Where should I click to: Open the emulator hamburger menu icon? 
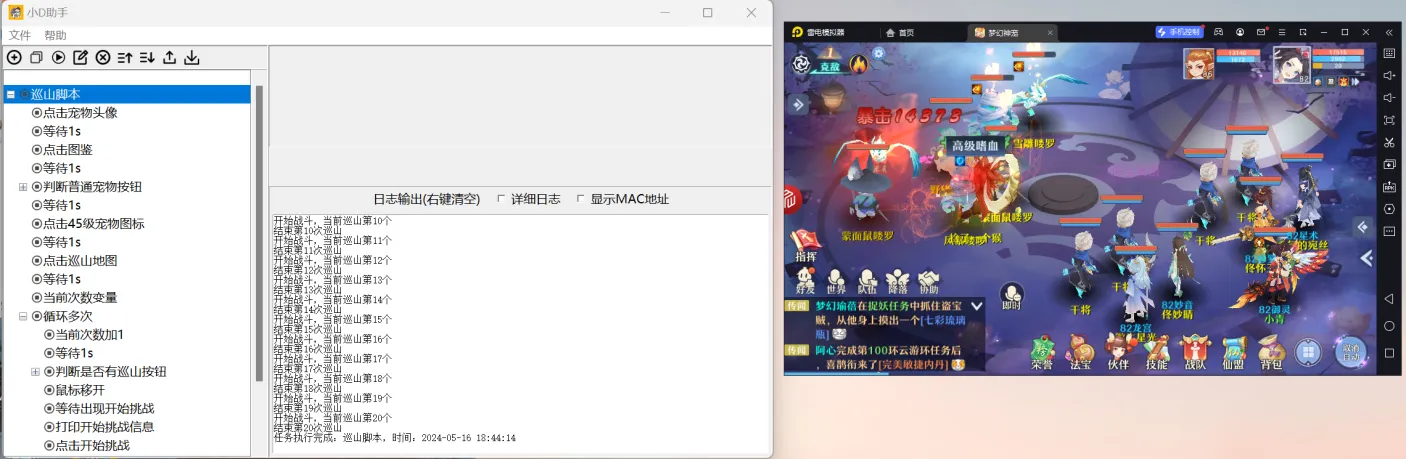(1282, 32)
